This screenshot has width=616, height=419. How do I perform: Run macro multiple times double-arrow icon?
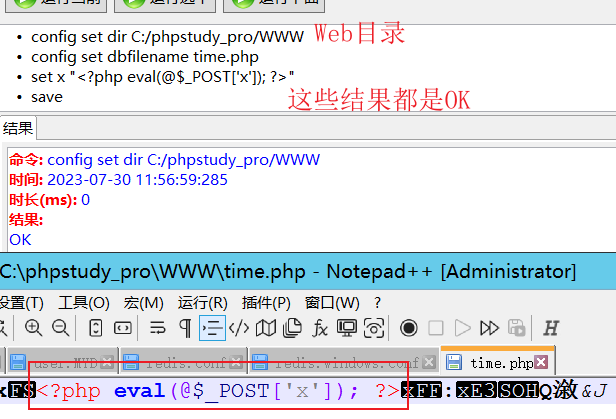490,328
